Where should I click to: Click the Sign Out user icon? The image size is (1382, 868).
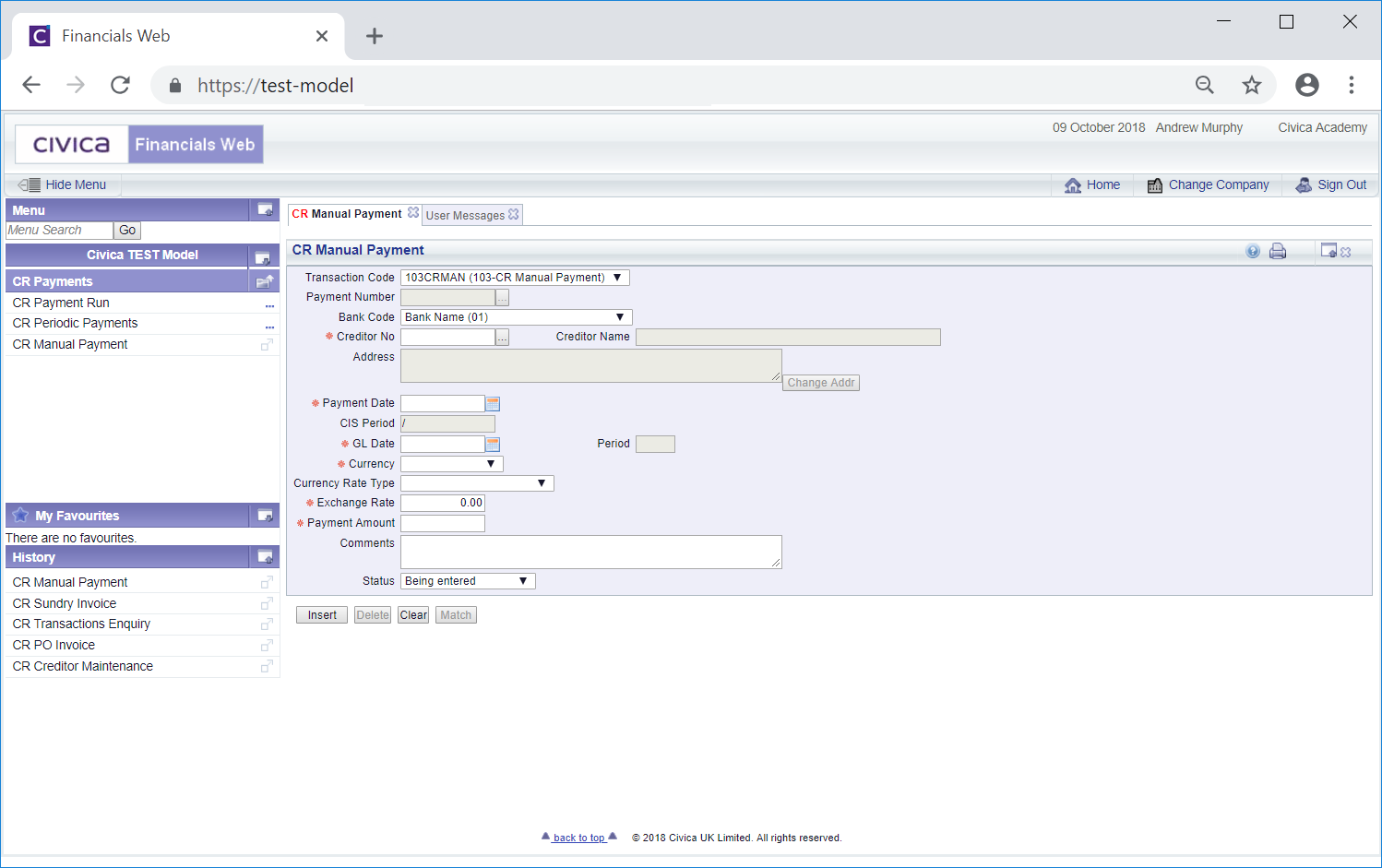click(1304, 185)
